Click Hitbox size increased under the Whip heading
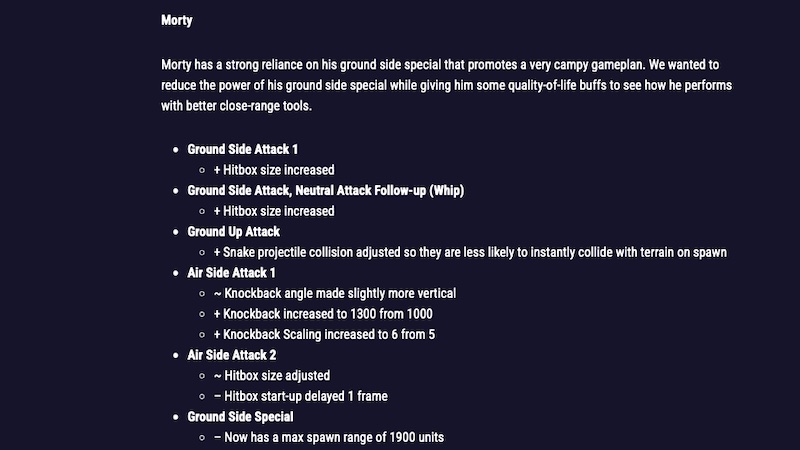 click(x=273, y=211)
